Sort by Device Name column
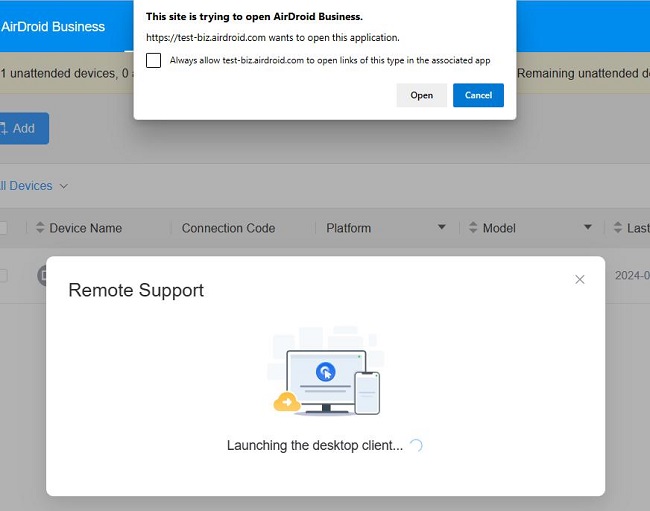Screen dimensions: 650x511 40,227
